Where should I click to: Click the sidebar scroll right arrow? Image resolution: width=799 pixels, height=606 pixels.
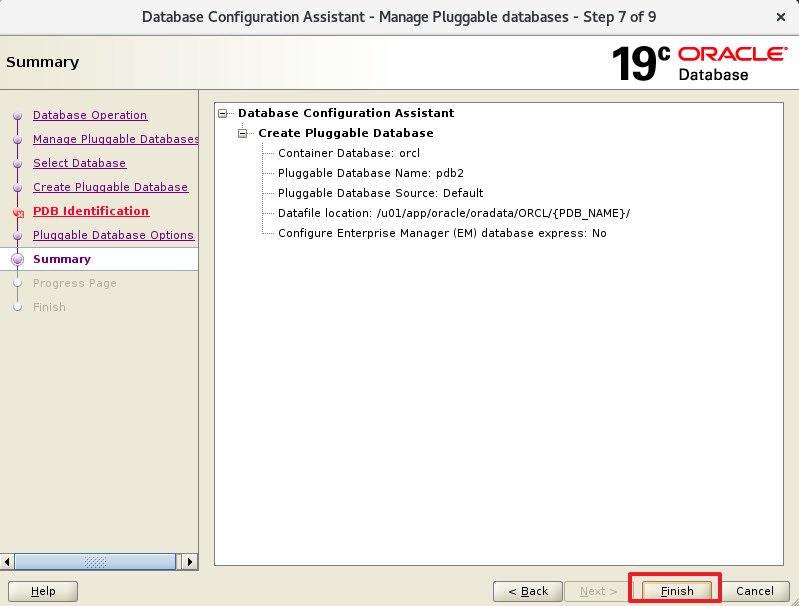pyautogui.click(x=190, y=562)
